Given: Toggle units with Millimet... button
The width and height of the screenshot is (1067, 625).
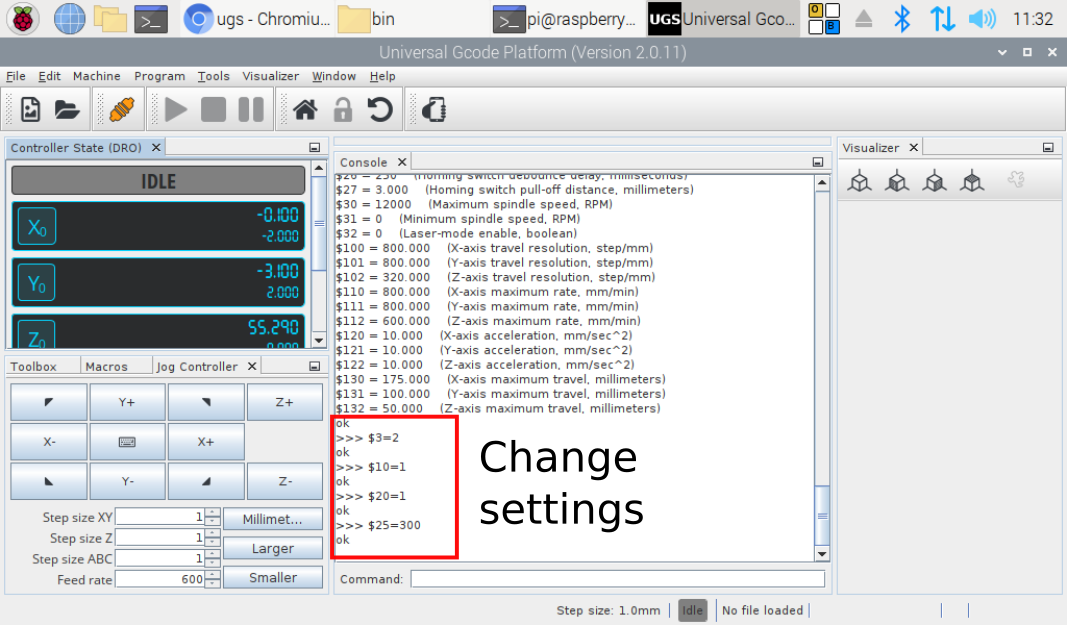Looking at the screenshot, I should tap(273, 519).
